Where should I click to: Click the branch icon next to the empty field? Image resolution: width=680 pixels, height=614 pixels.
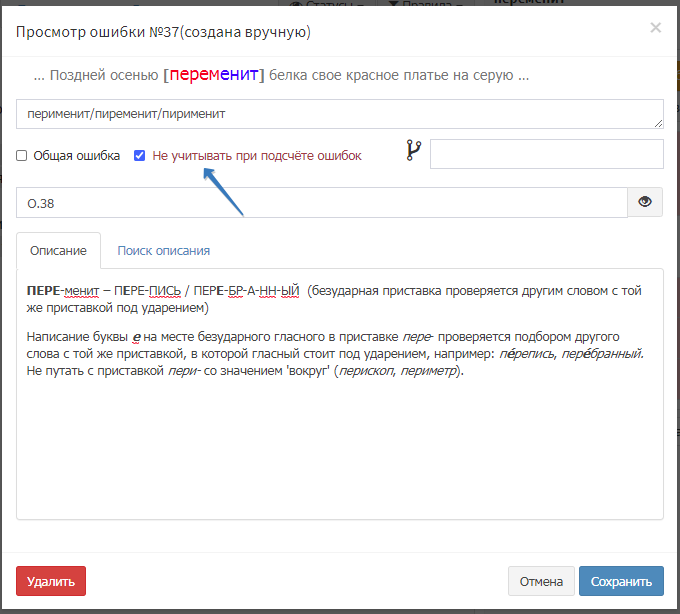pos(414,151)
